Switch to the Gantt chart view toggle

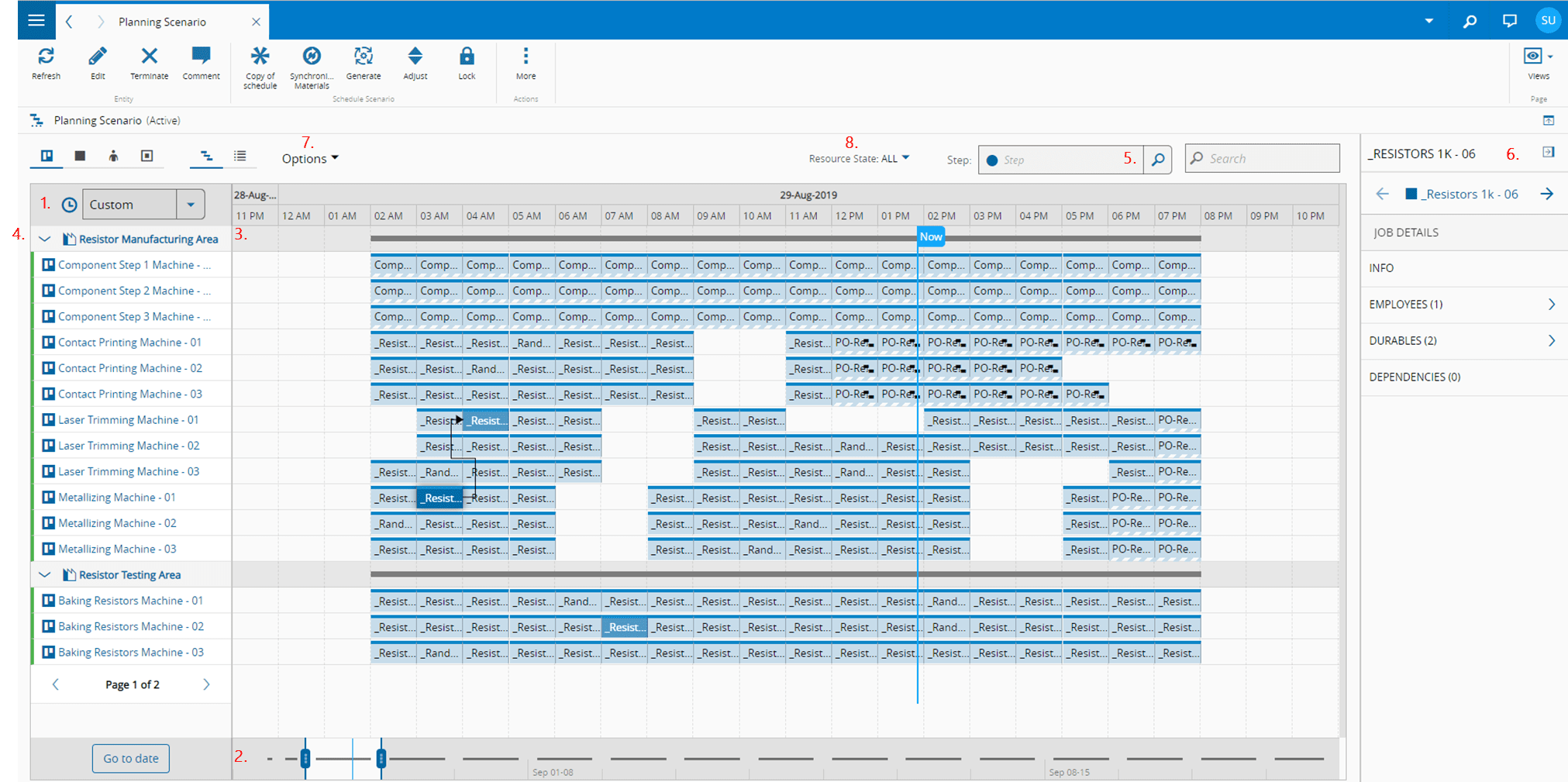206,157
